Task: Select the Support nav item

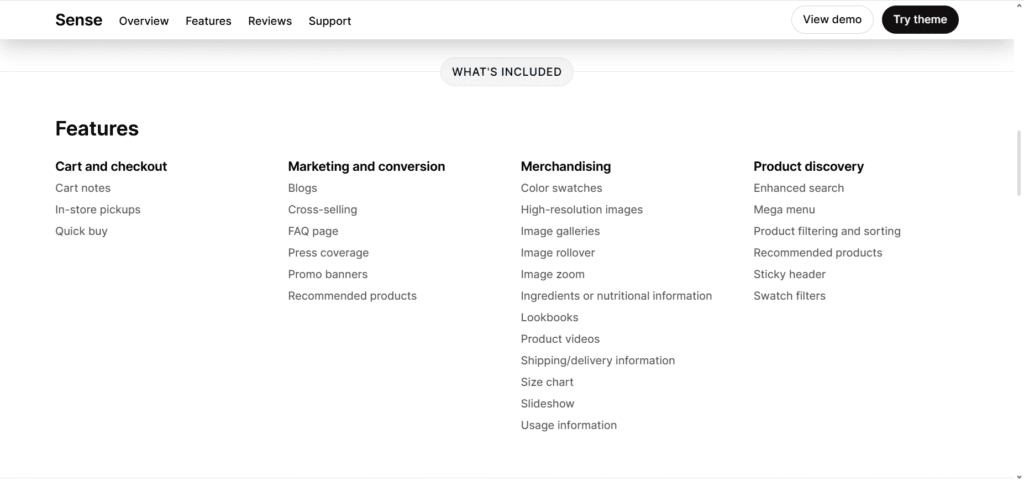Action: 330,21
